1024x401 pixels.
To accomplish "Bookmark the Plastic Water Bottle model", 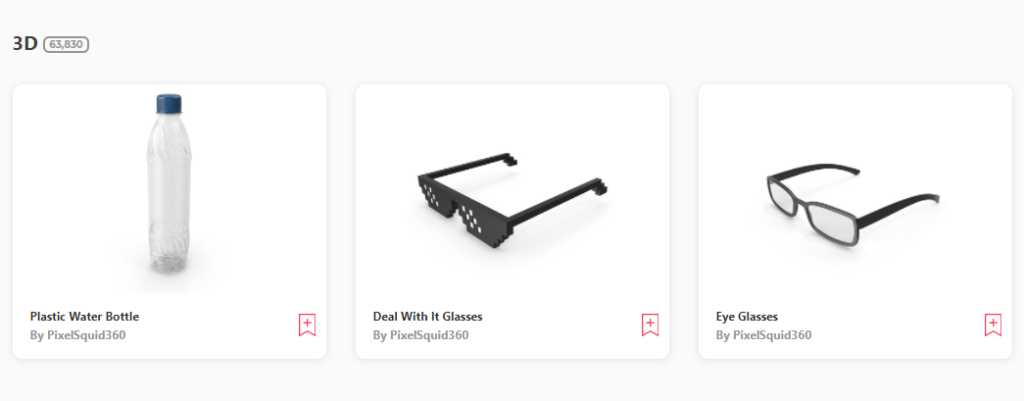I will pos(307,325).
